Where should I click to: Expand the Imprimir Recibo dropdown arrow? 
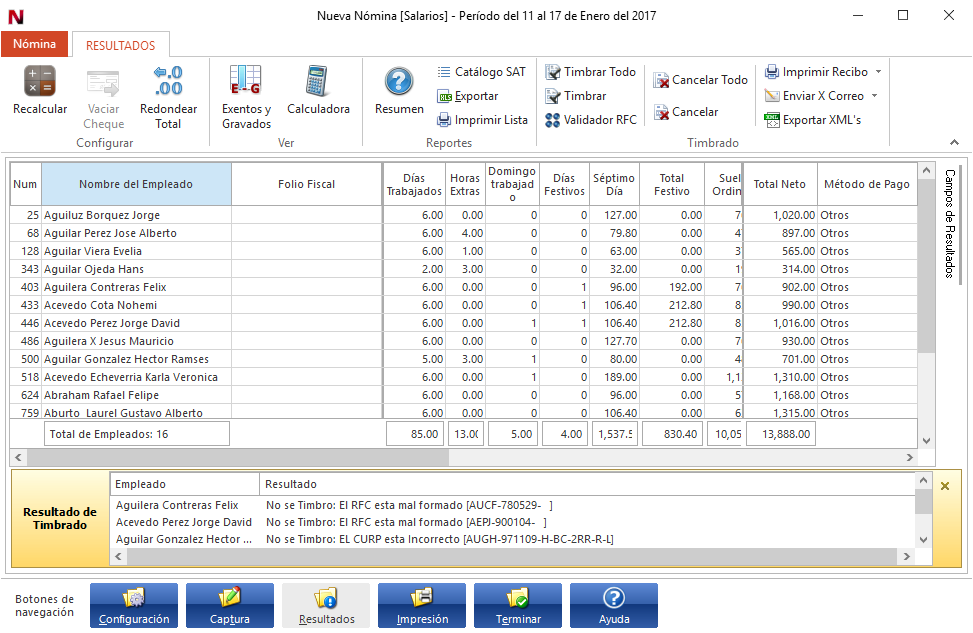(878, 72)
